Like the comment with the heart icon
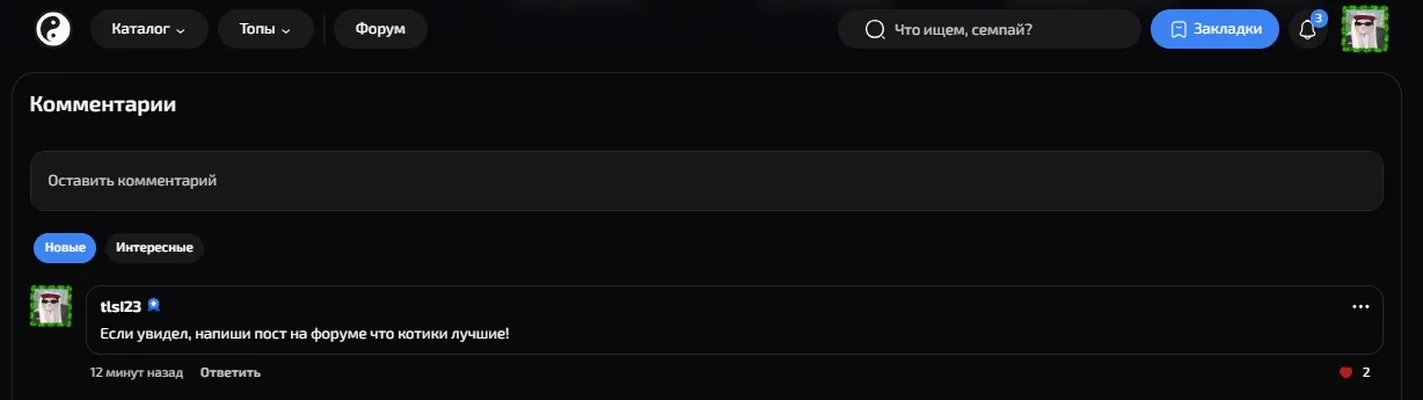Viewport: 1423px width, 400px height. [1346, 373]
